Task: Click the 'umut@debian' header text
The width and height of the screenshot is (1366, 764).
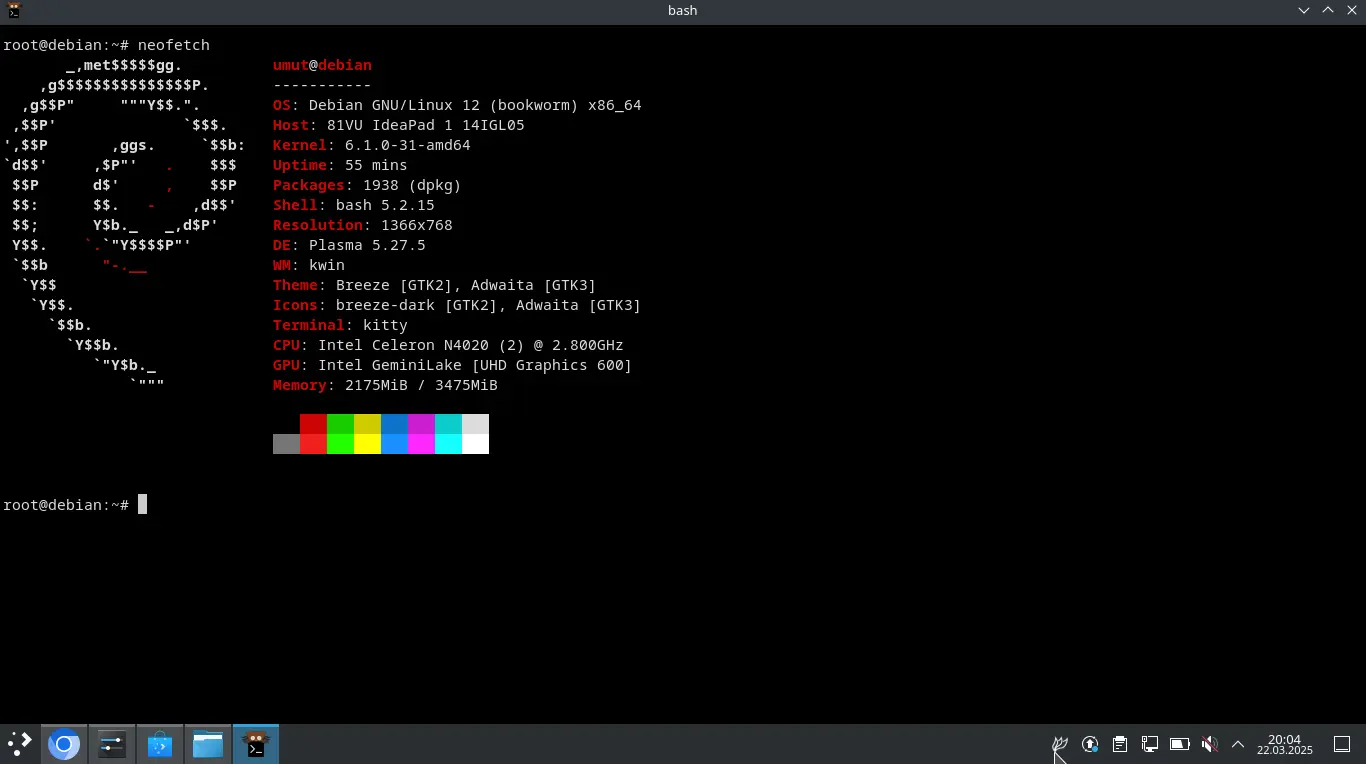Action: (322, 65)
